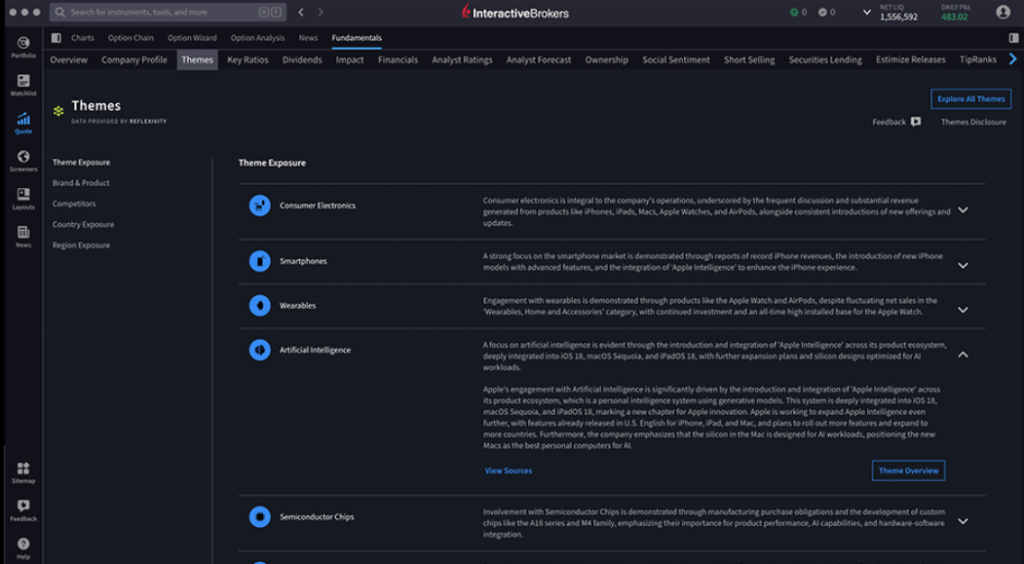The width and height of the screenshot is (1024, 564).
Task: Select Theme Exposure in side navigation
Action: [81, 163]
